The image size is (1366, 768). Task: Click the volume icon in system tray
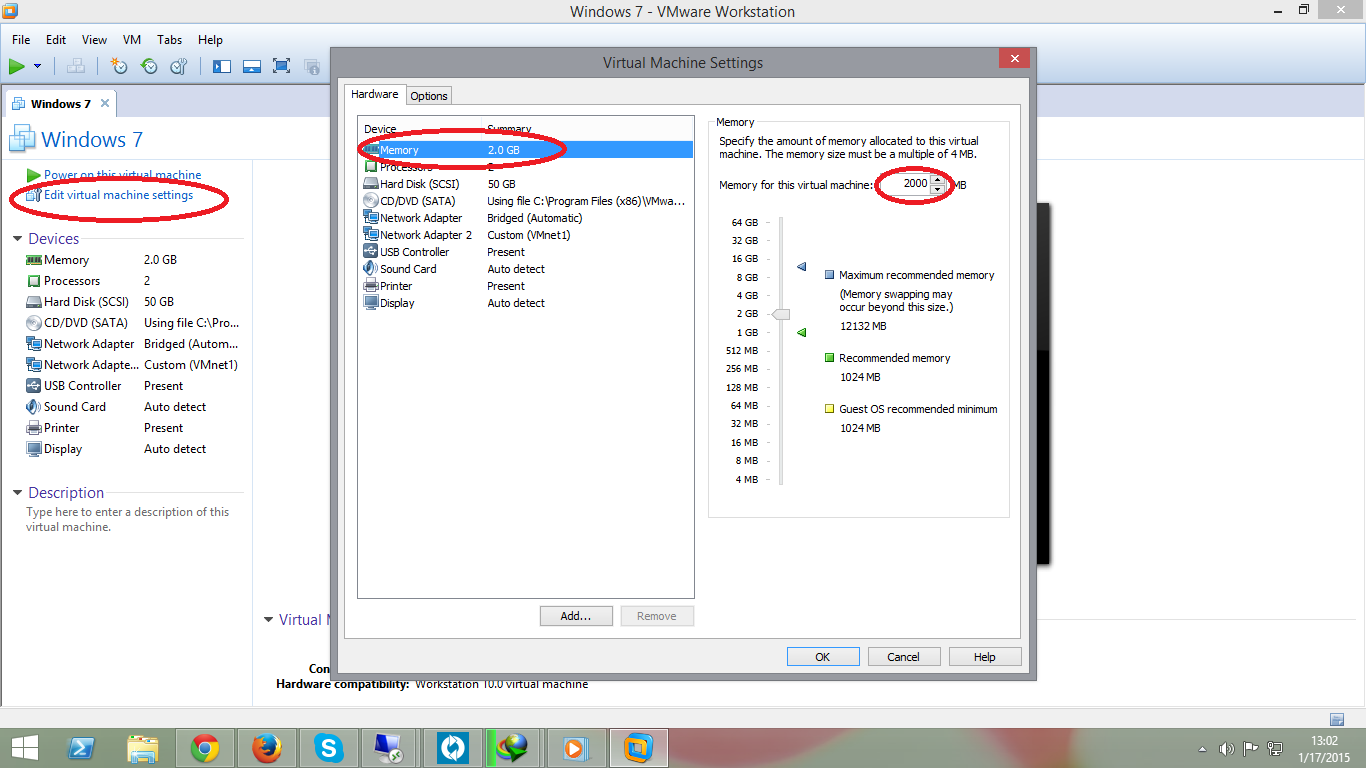click(1227, 748)
